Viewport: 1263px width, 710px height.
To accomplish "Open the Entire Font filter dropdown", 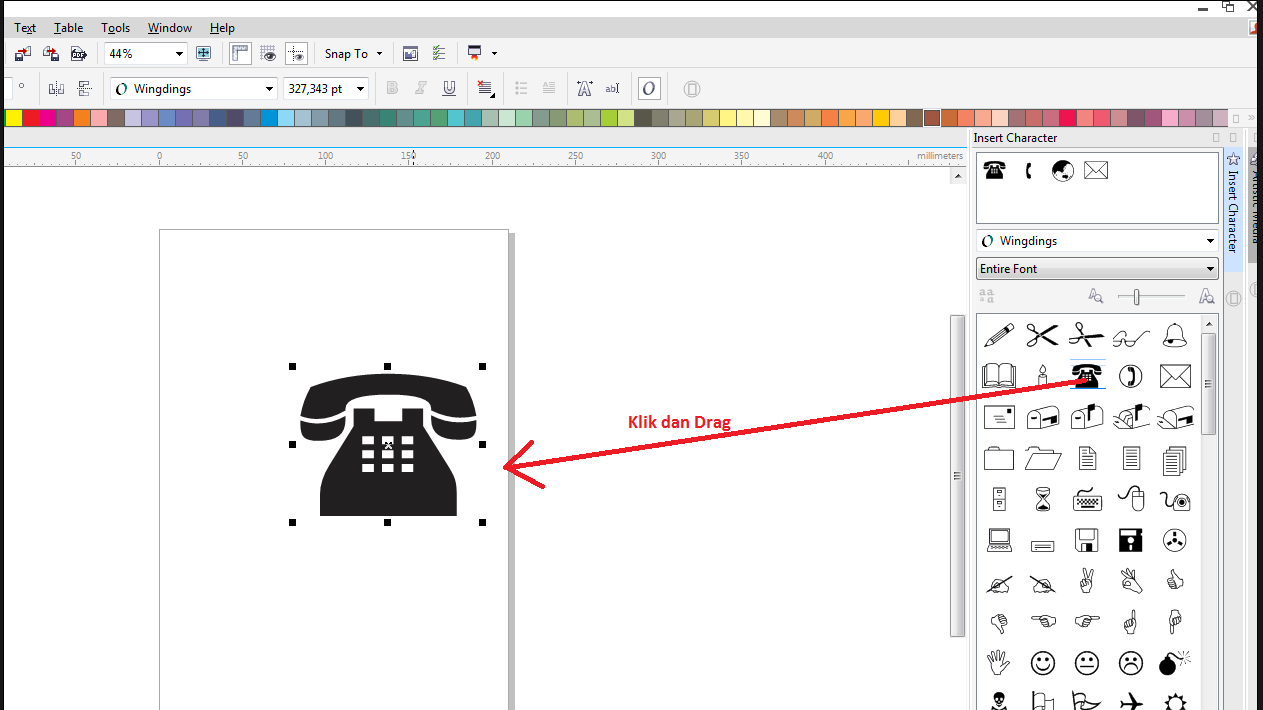I will pos(1097,269).
